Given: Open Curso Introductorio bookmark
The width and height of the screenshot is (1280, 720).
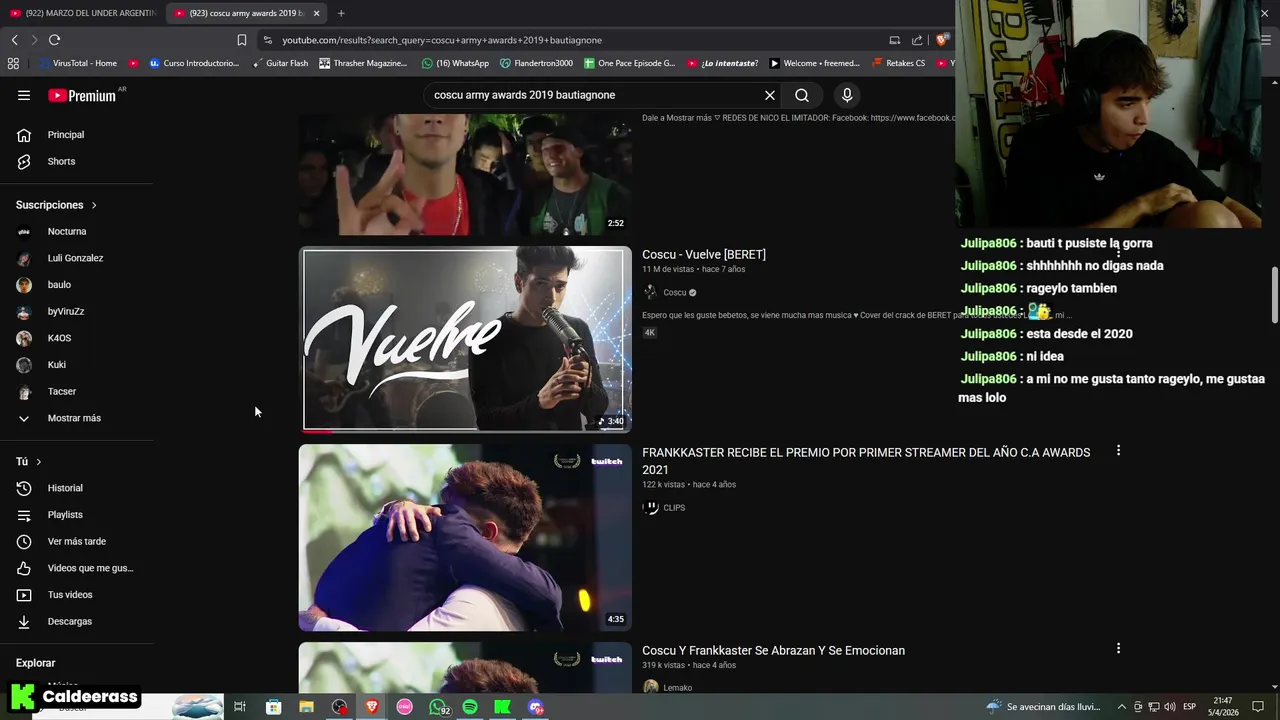Looking at the screenshot, I should [194, 63].
